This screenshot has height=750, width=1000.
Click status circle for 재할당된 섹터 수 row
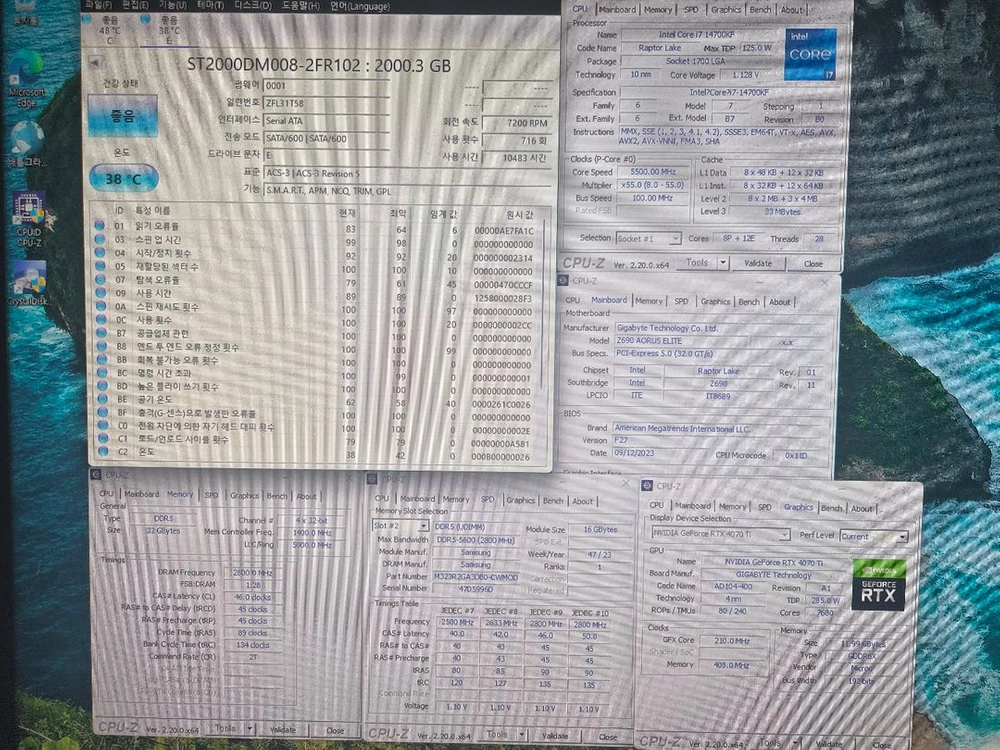100,265
